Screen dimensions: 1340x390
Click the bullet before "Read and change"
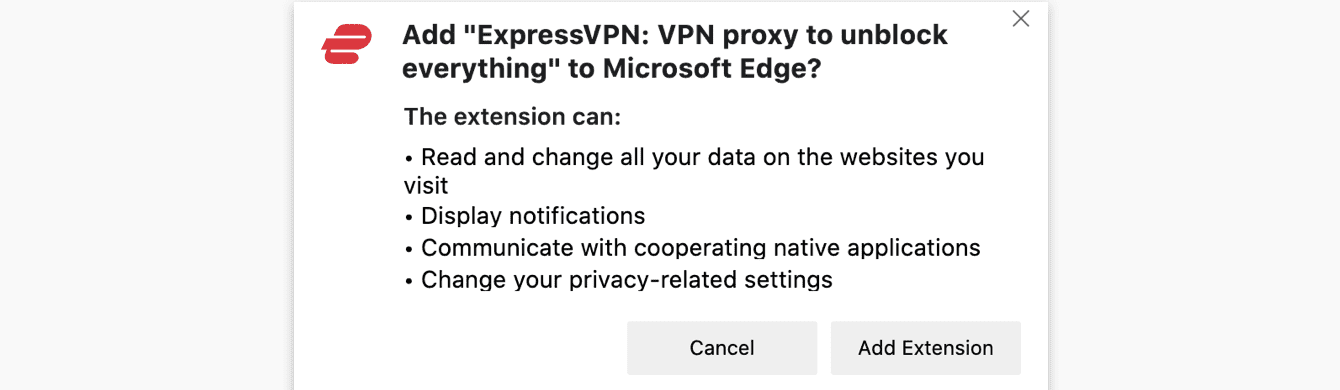[x=409, y=158]
